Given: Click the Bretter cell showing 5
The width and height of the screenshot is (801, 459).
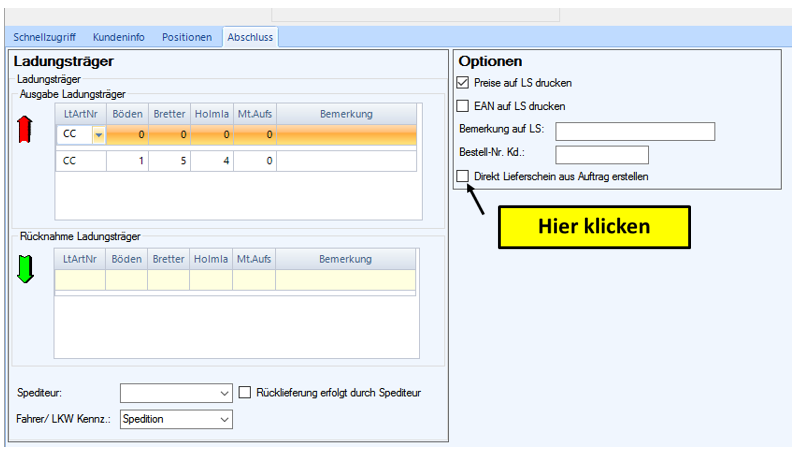Looking at the screenshot, I should 169,160.
